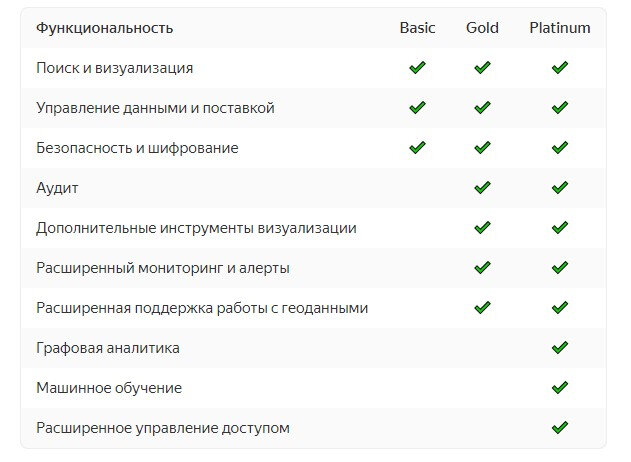This screenshot has width=631, height=462.
Task: Click the Basic checkmark for Поиск и визуализация
Action: point(417,68)
